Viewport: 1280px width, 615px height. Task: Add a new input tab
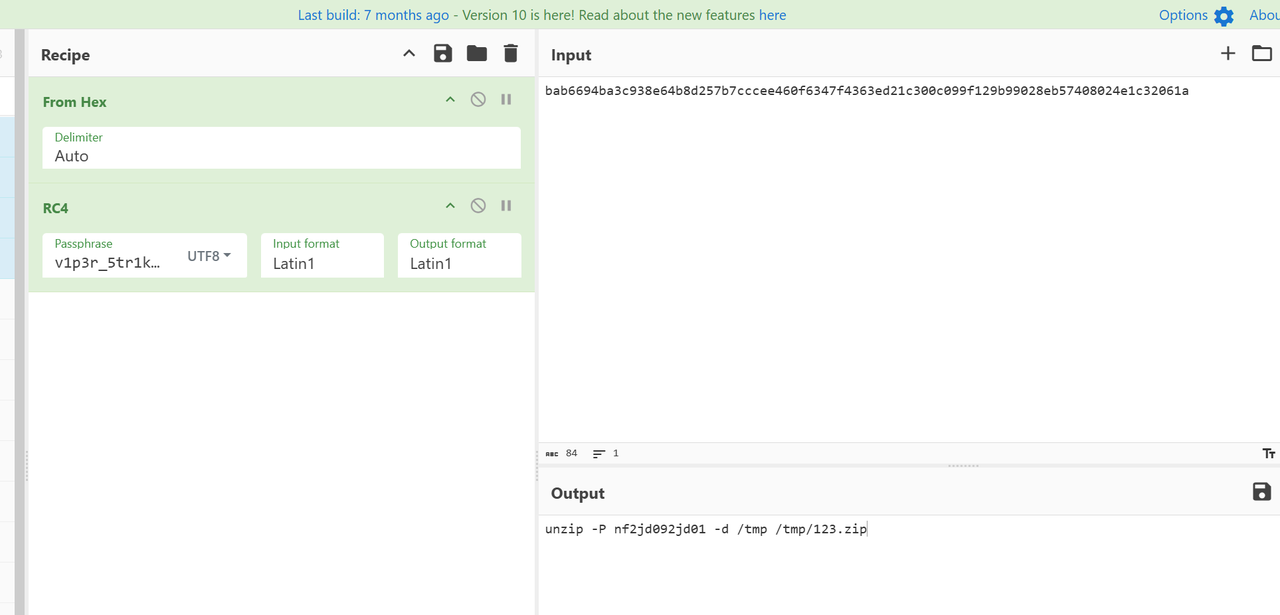click(x=1228, y=54)
